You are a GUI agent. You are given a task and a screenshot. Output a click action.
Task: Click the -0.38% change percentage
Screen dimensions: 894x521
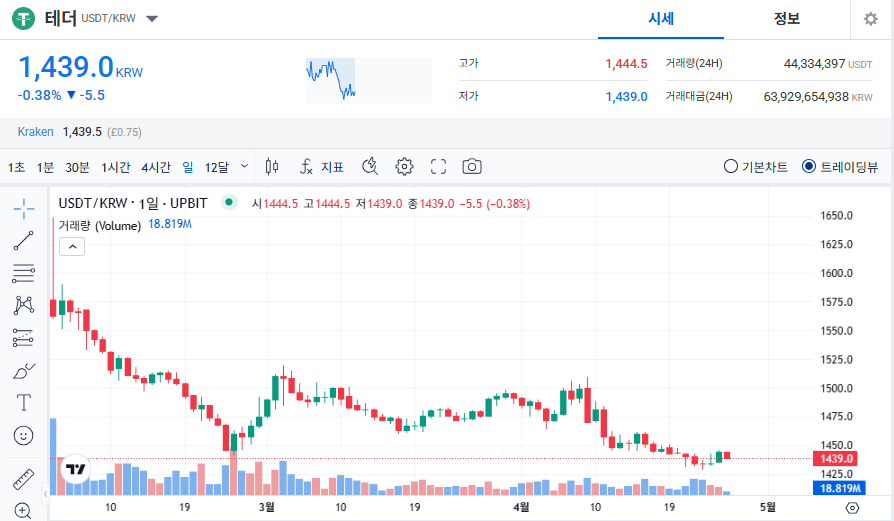click(x=39, y=95)
